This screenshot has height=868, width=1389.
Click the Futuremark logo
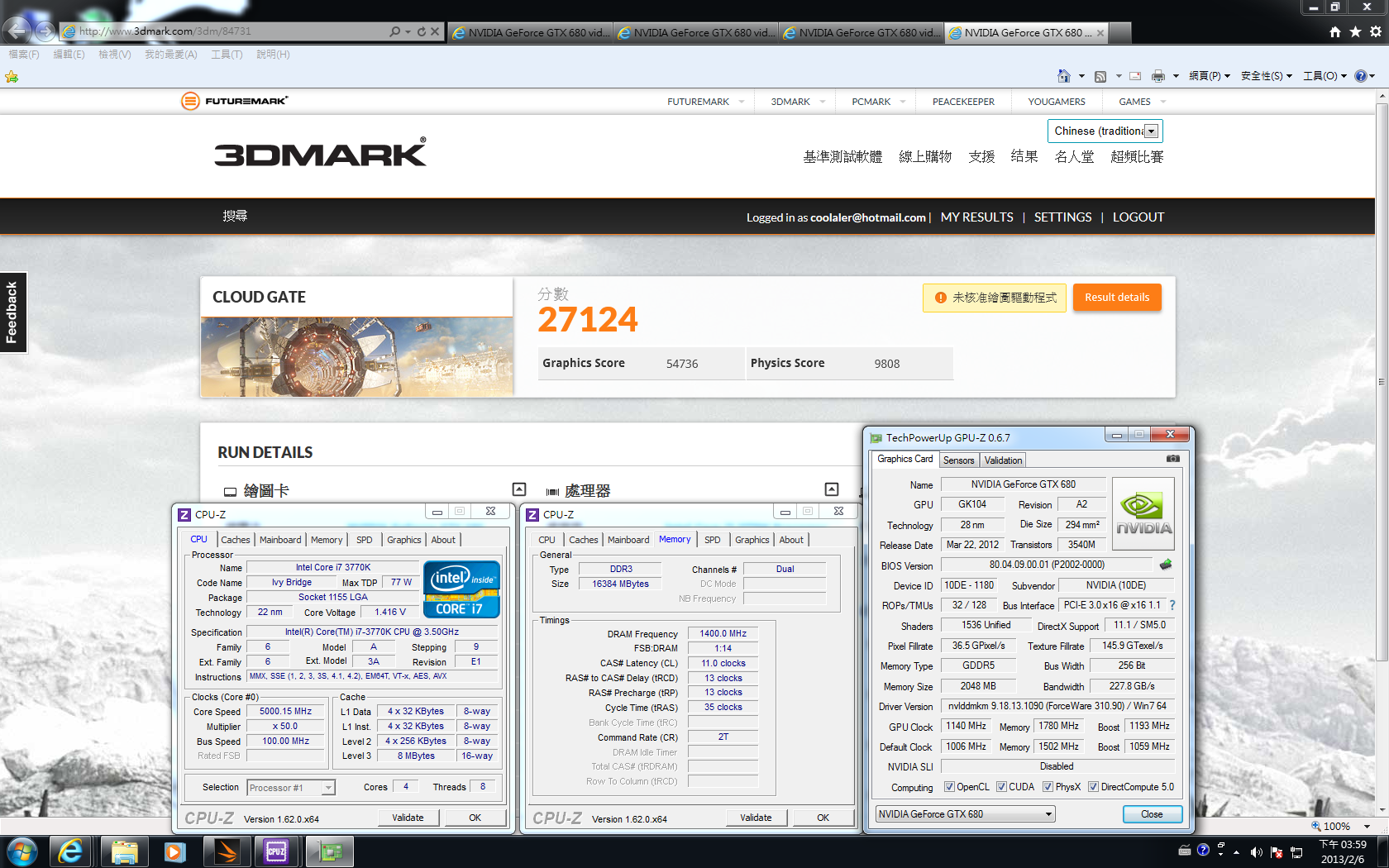[235, 101]
